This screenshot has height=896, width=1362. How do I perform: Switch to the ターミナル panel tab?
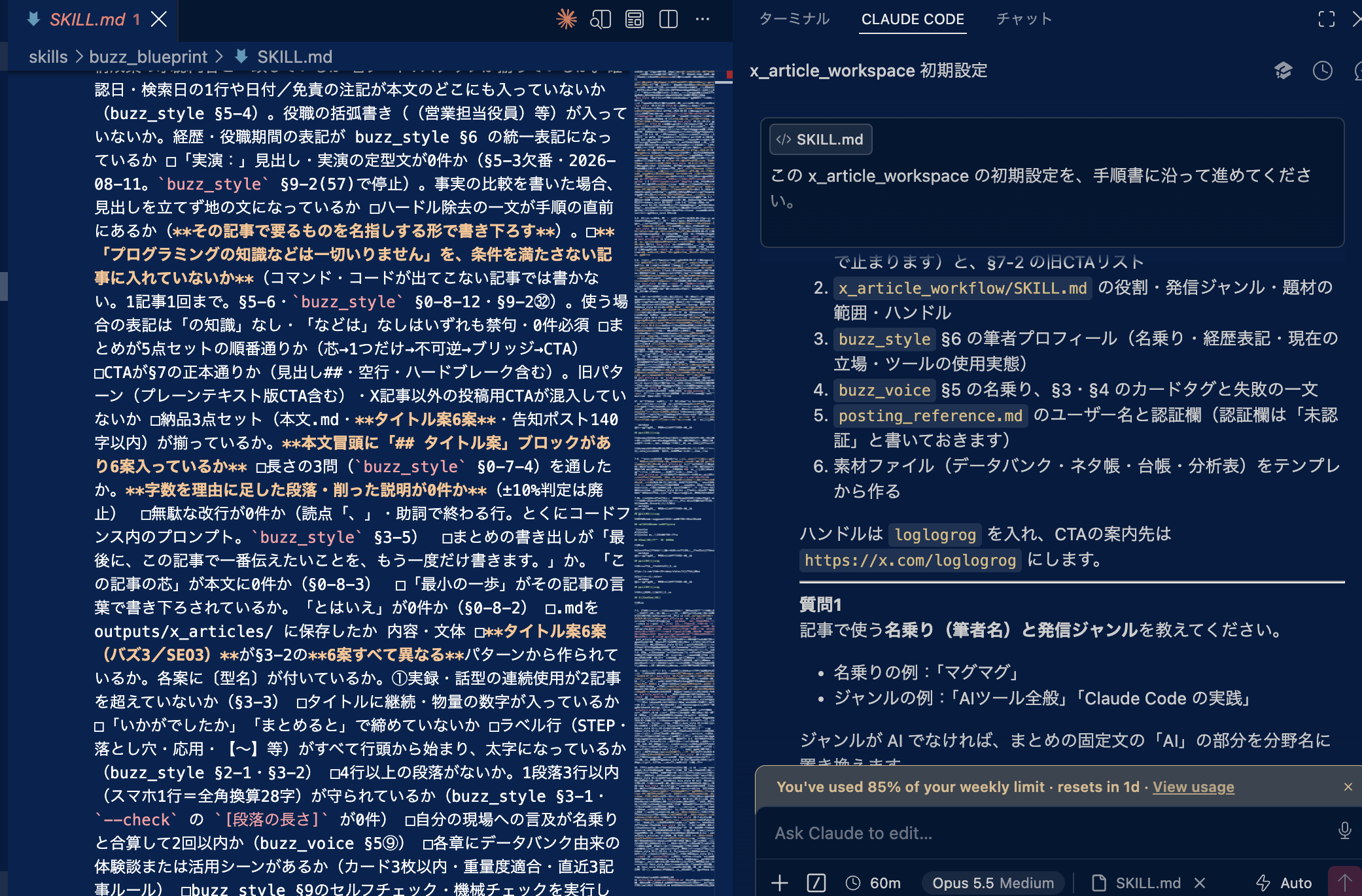(794, 19)
